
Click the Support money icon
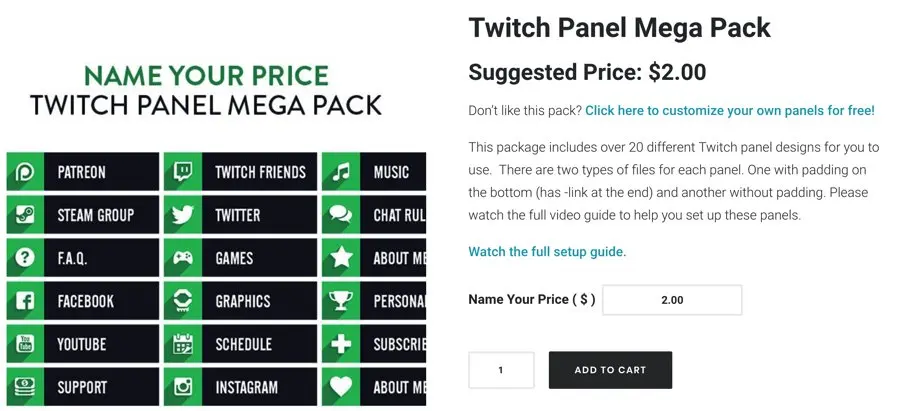click(25, 387)
